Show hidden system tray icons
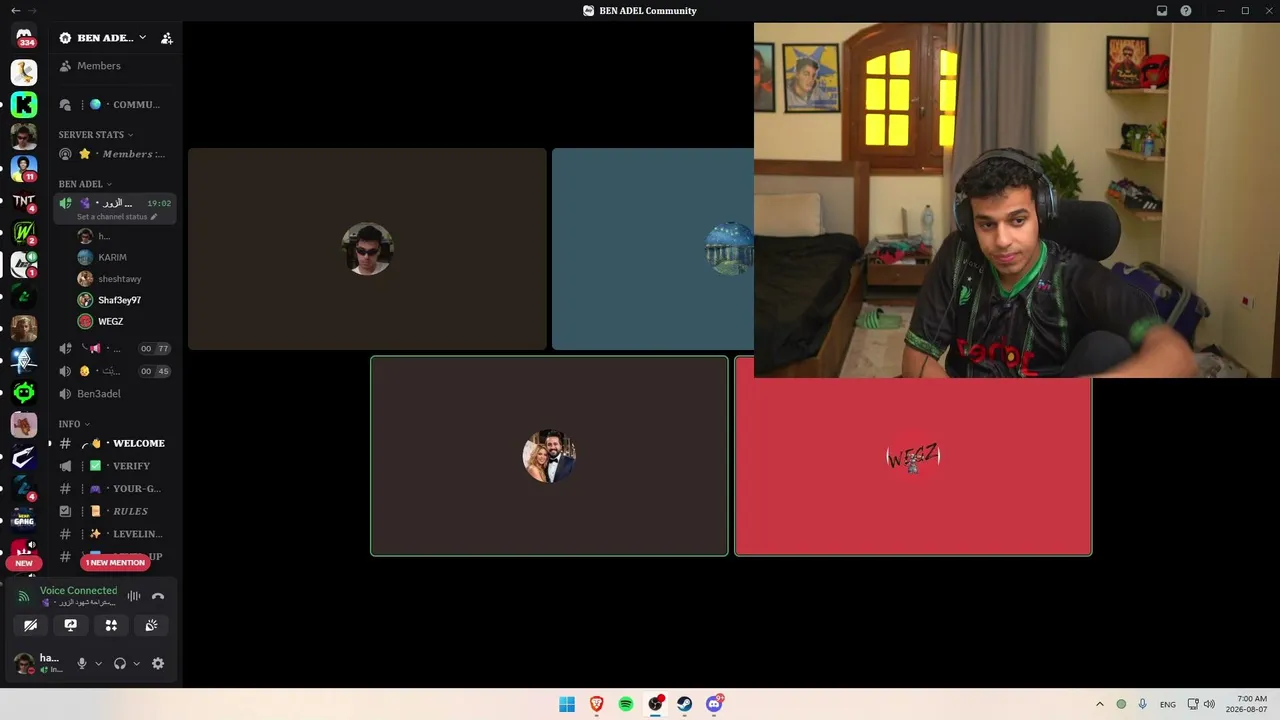Image resolution: width=1280 pixels, height=720 pixels. click(1100, 704)
